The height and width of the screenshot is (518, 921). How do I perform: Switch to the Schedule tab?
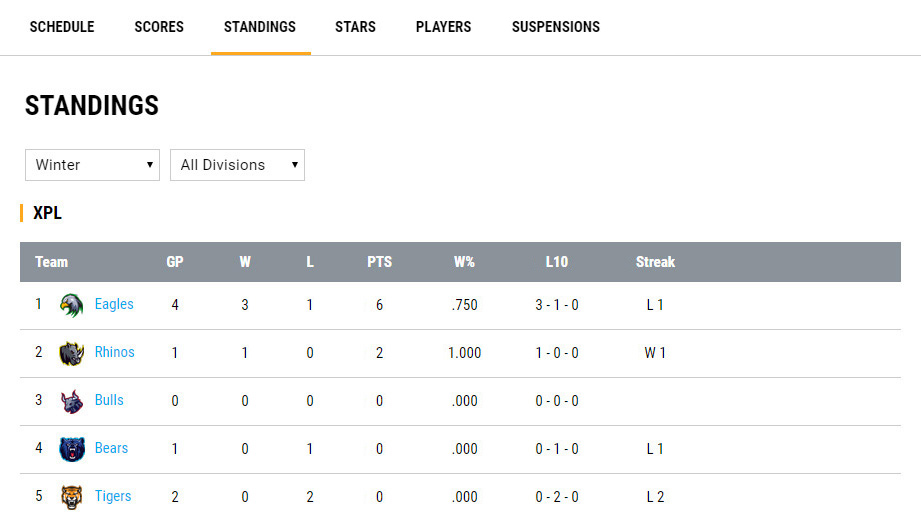[x=62, y=27]
